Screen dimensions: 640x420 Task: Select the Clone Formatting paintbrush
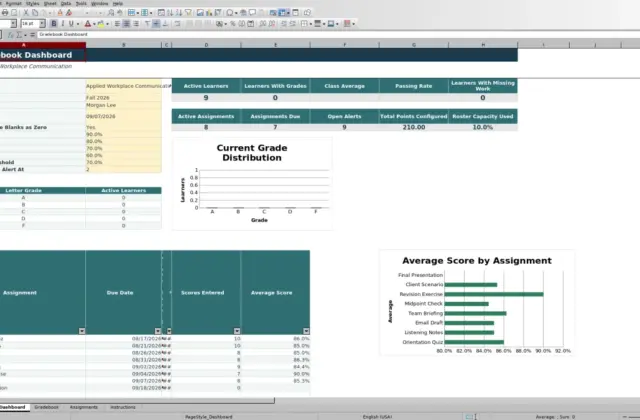coord(60,13)
